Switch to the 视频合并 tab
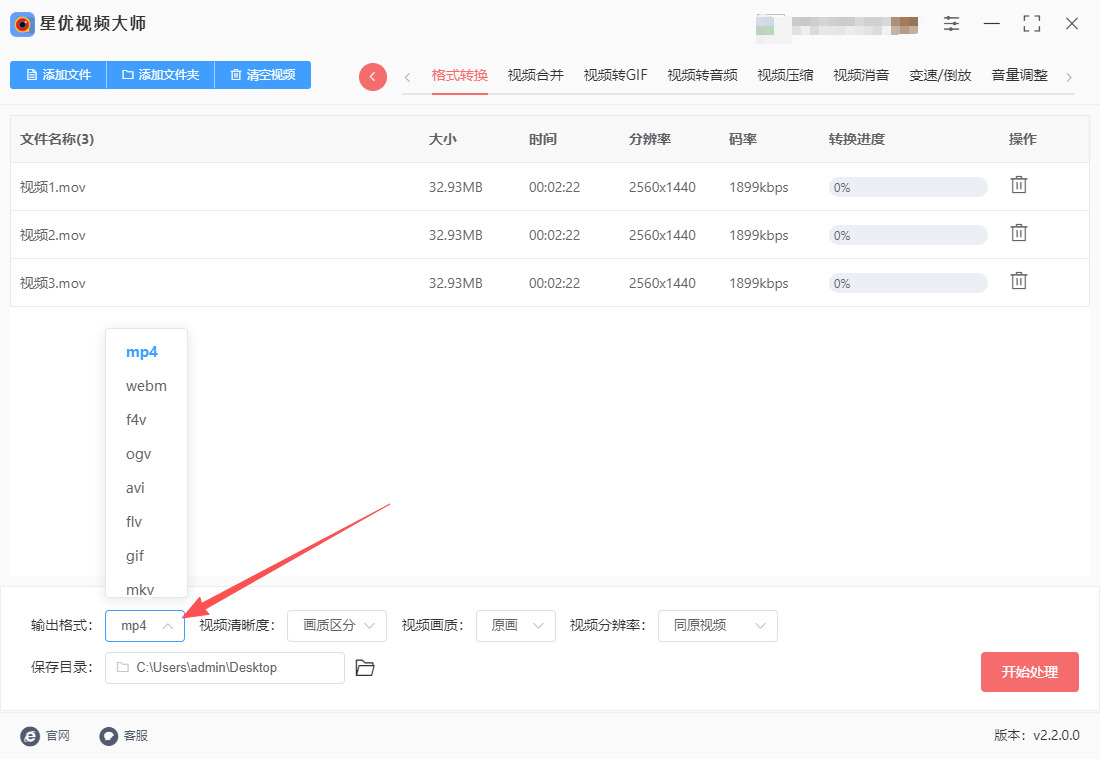This screenshot has width=1100, height=760. pos(535,75)
